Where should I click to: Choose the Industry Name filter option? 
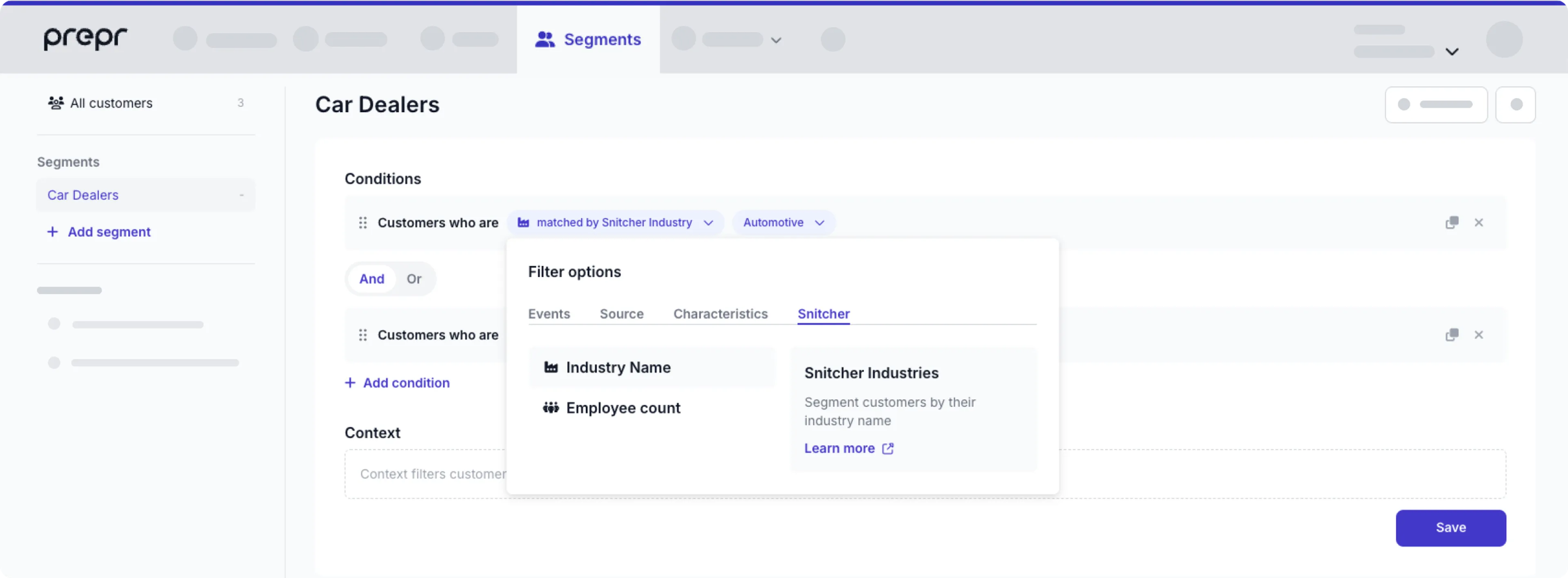pos(652,367)
